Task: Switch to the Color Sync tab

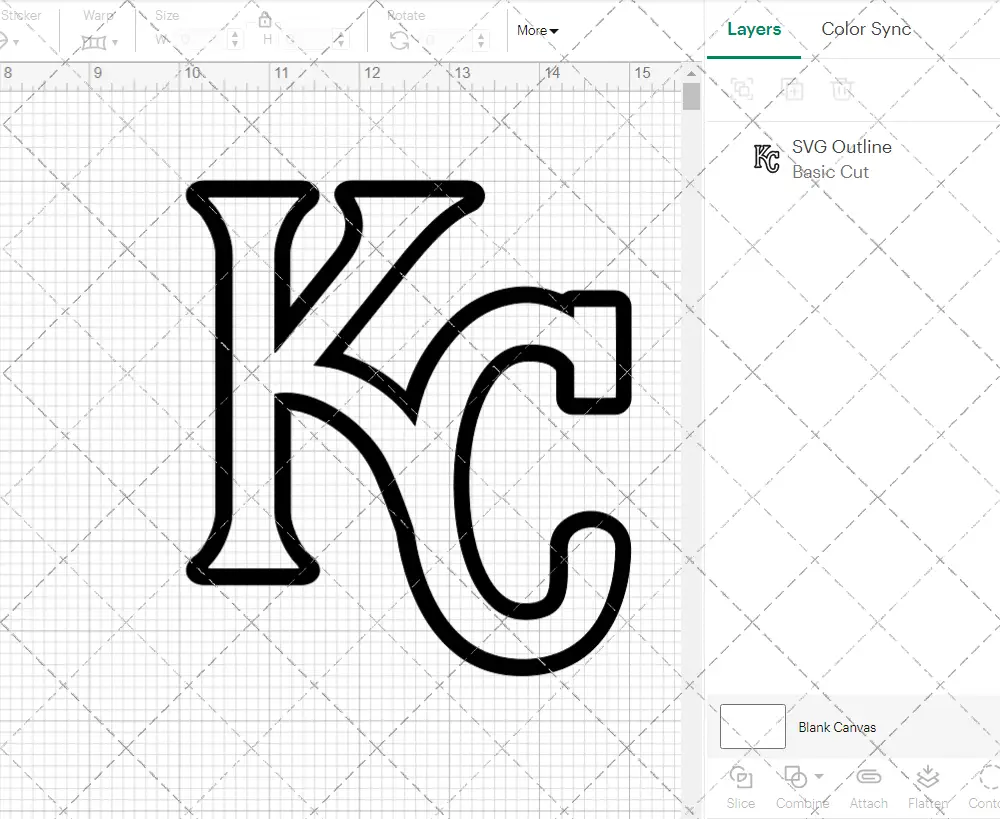Action: (866, 29)
